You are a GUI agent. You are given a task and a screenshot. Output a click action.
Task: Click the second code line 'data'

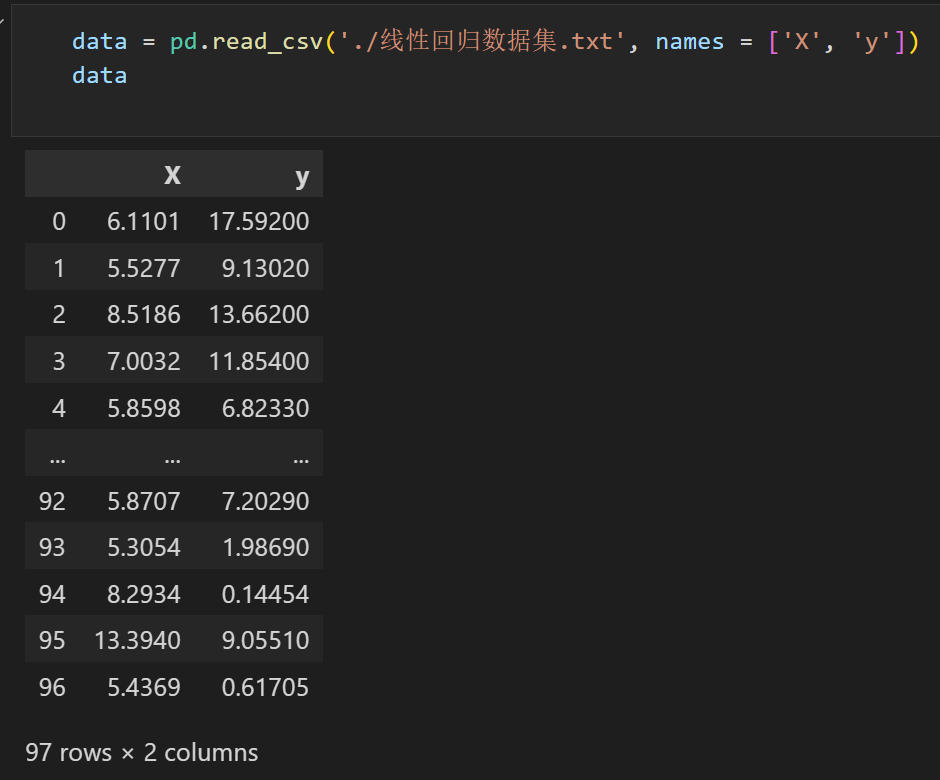coord(100,76)
